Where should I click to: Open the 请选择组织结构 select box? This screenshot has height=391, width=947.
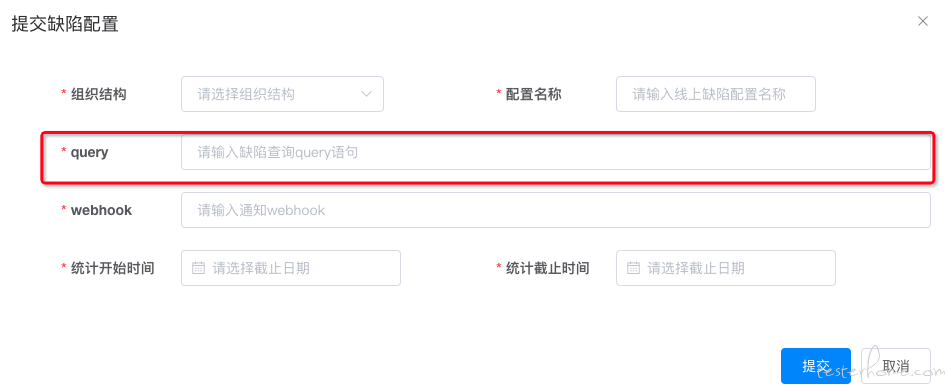point(282,94)
